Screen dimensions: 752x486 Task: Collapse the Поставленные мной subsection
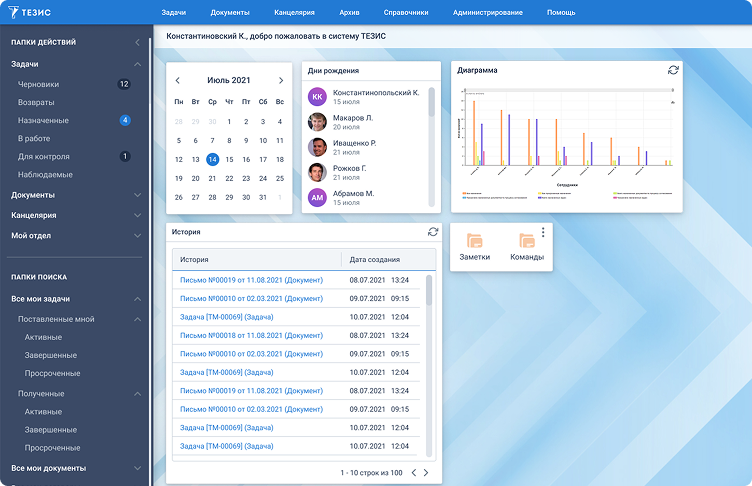137,319
